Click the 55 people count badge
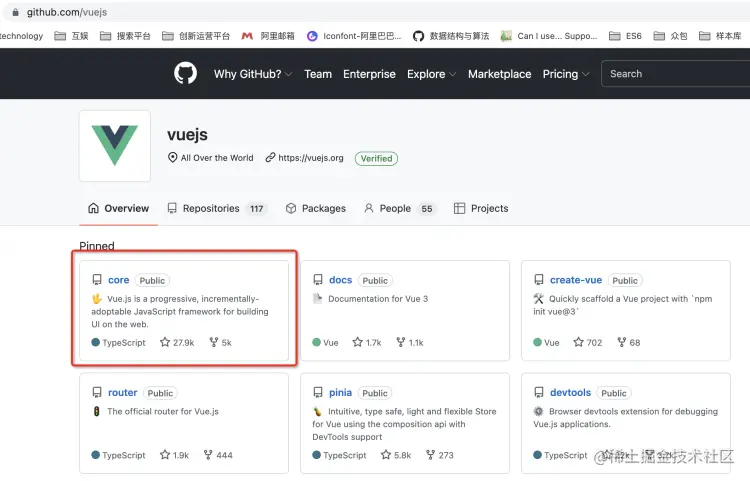This screenshot has width=750, height=481. click(427, 208)
